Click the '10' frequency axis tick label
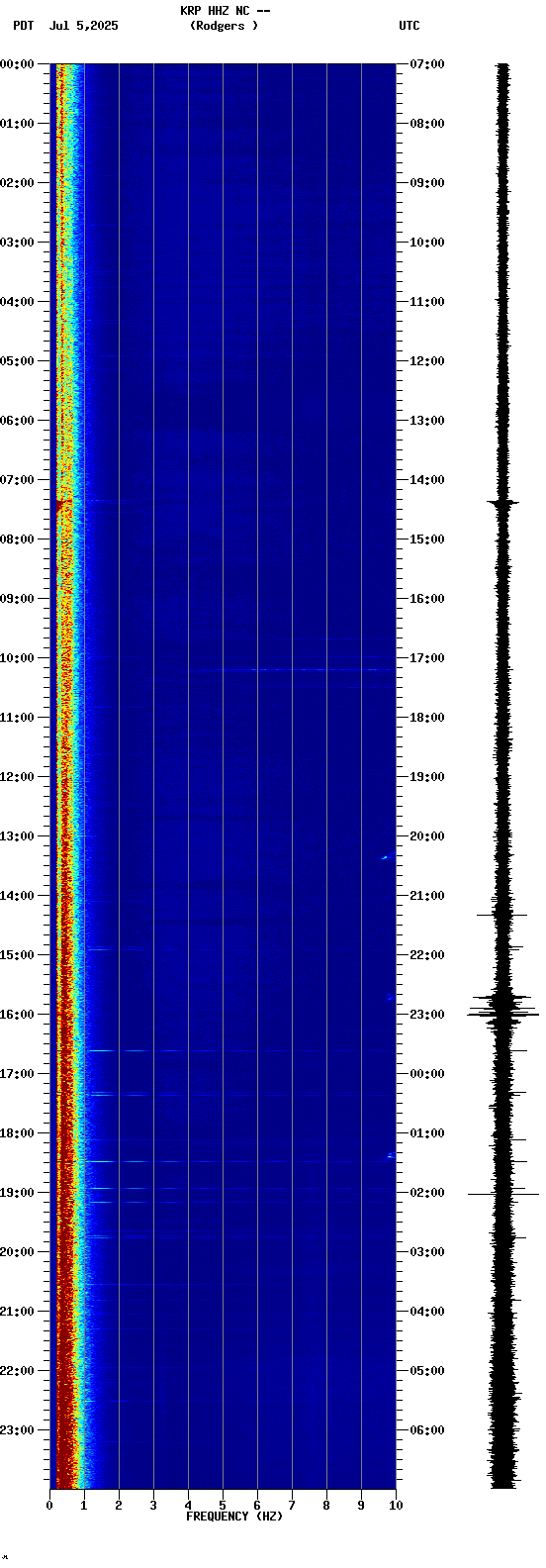This screenshot has height=1568, width=546. [396, 1506]
